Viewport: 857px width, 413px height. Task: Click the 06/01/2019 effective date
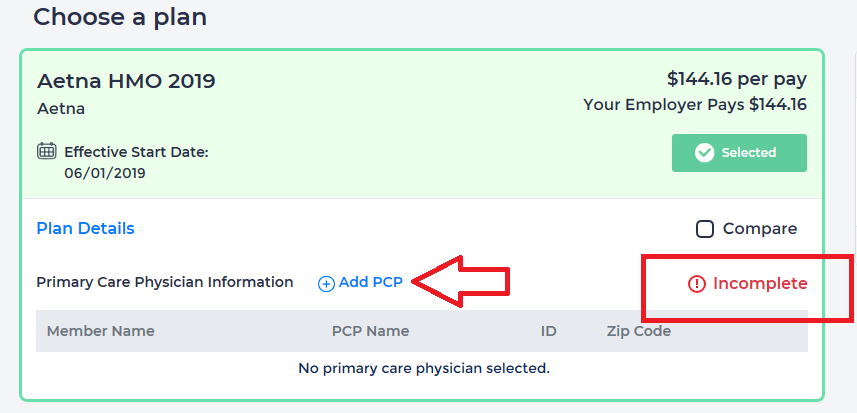(x=105, y=173)
